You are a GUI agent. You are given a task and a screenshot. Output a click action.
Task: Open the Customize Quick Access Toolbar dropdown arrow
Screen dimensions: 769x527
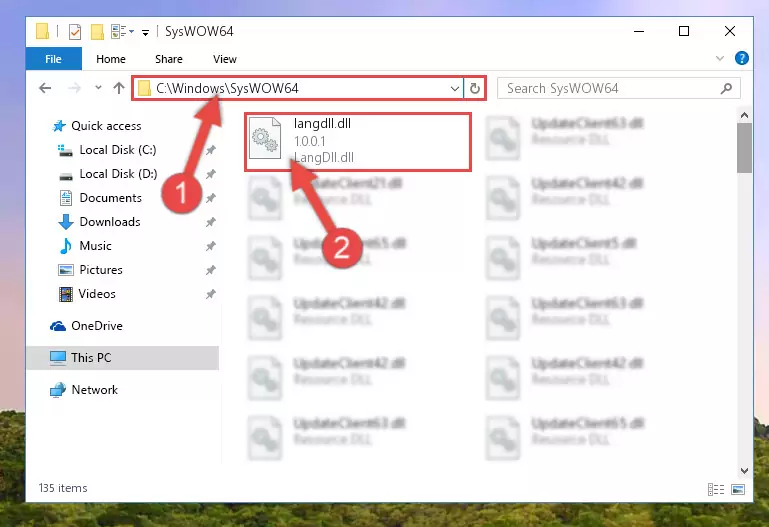click(146, 33)
